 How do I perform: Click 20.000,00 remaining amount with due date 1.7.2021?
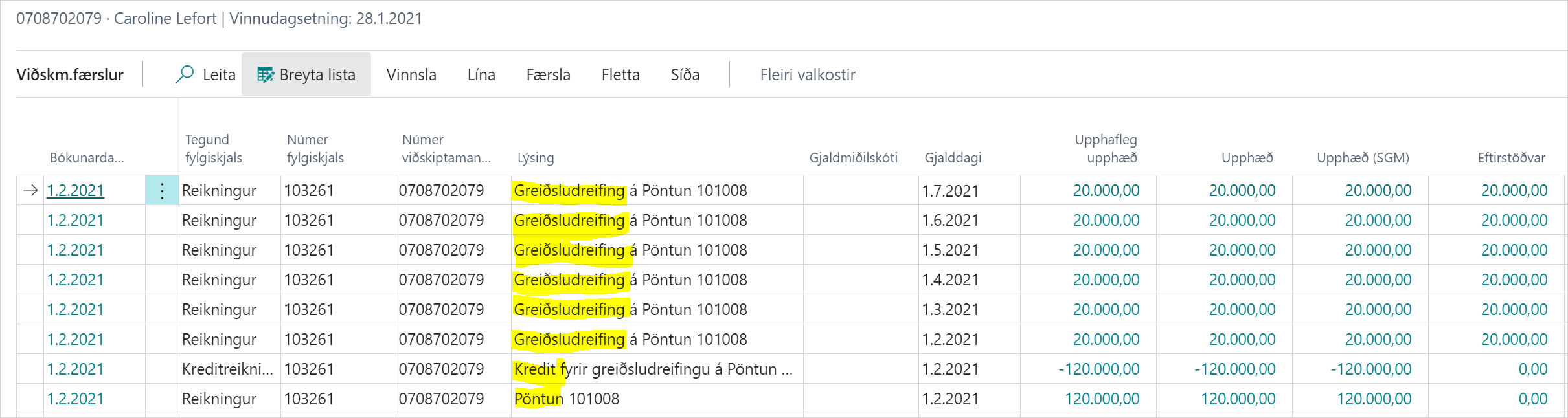[x=1514, y=191]
